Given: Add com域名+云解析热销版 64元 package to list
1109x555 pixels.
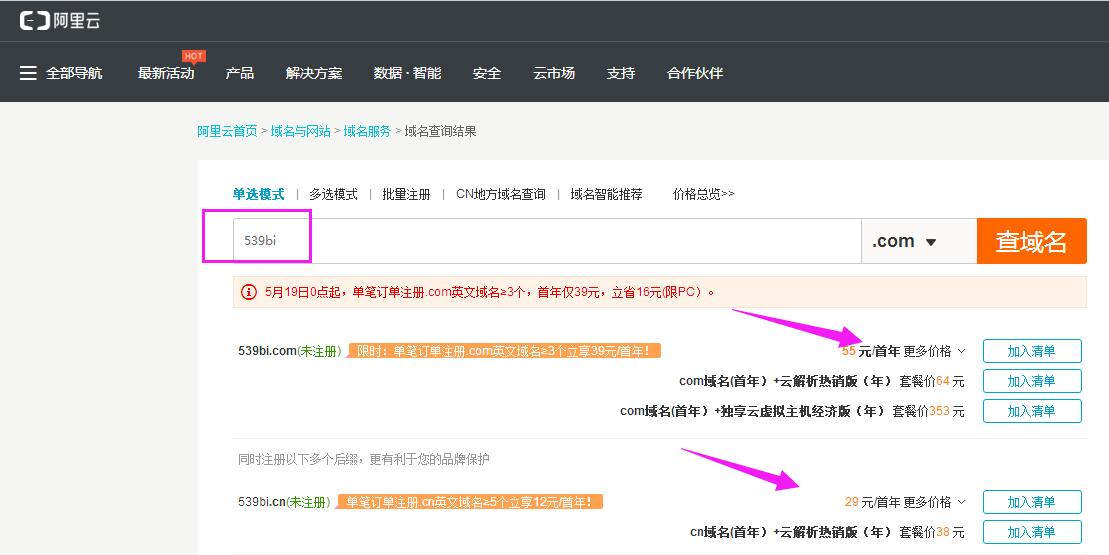Looking at the screenshot, I should point(1032,381).
